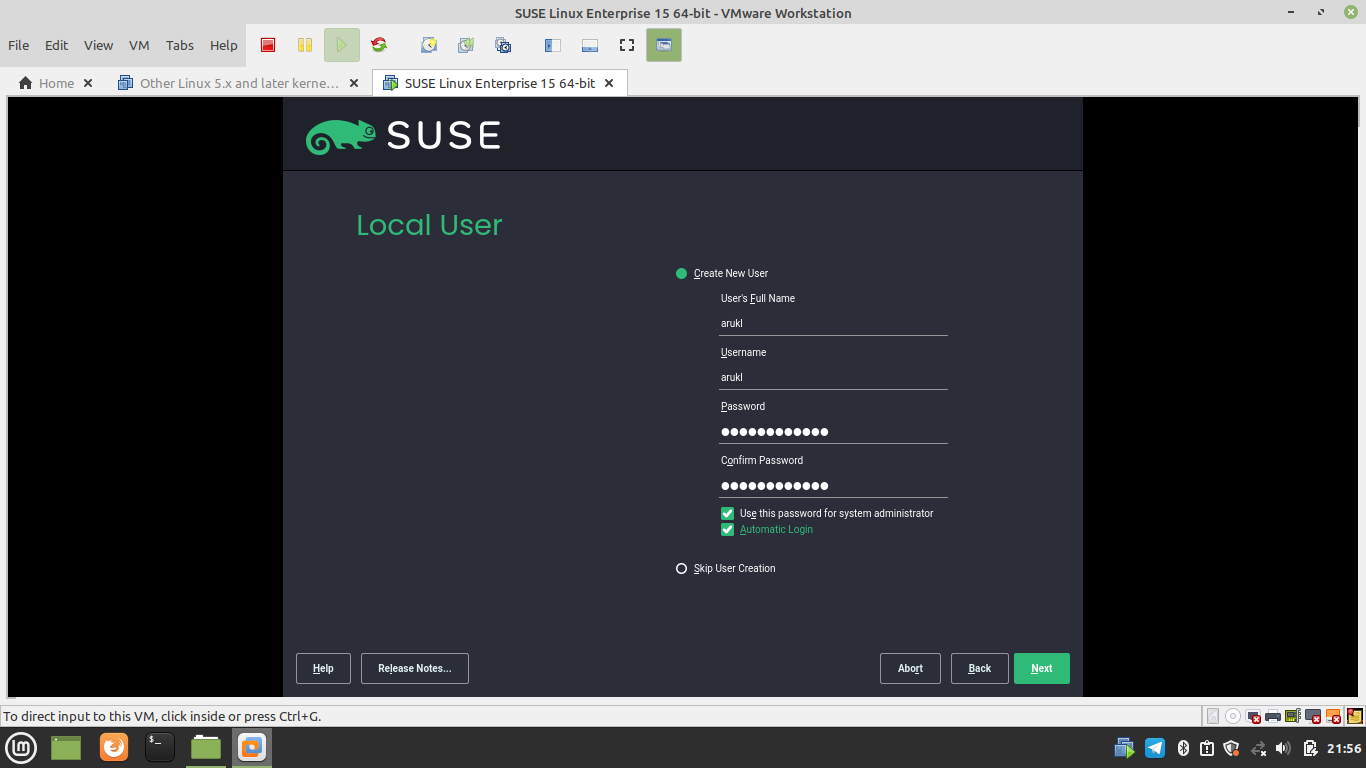This screenshot has height=768, width=1366.
Task: Open the Linux Mint start menu
Action: [x=22, y=747]
